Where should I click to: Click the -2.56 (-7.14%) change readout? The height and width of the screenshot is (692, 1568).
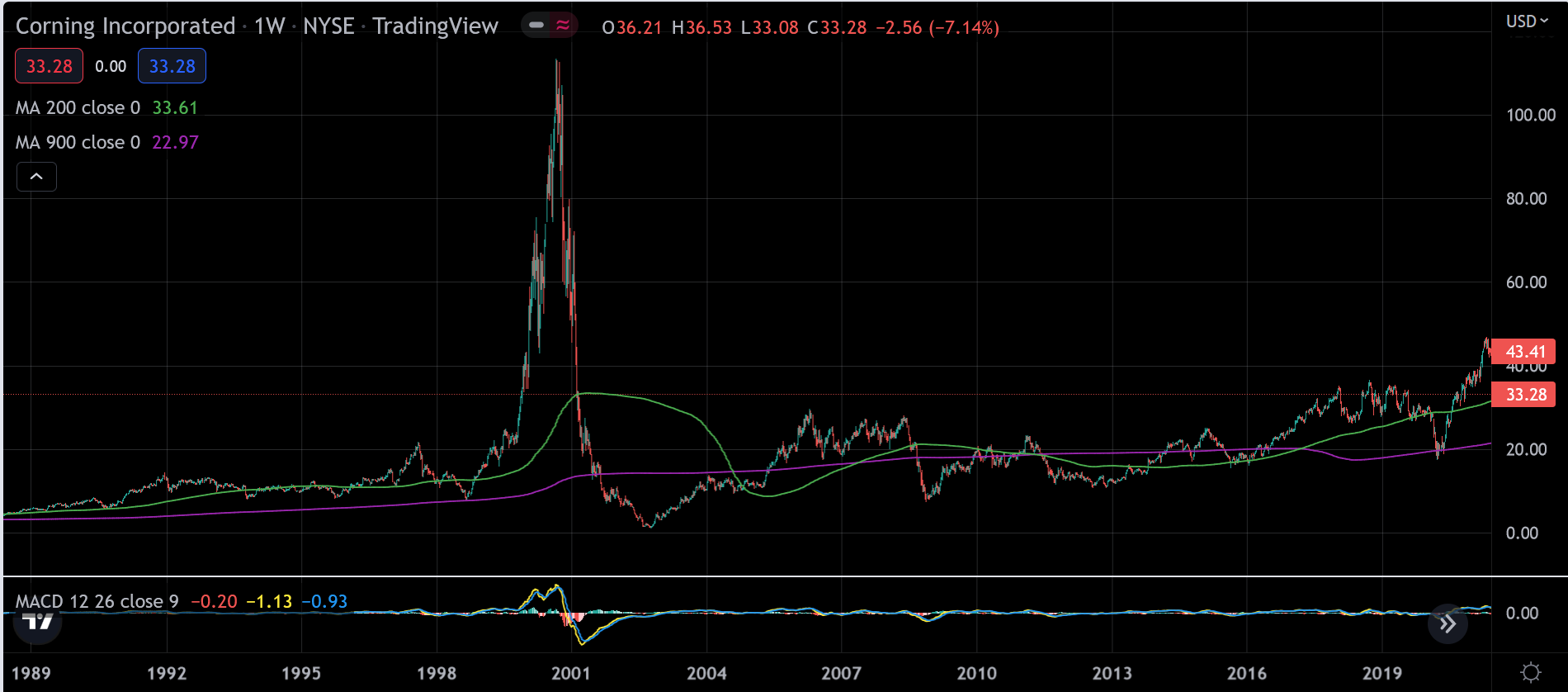[x=937, y=27]
